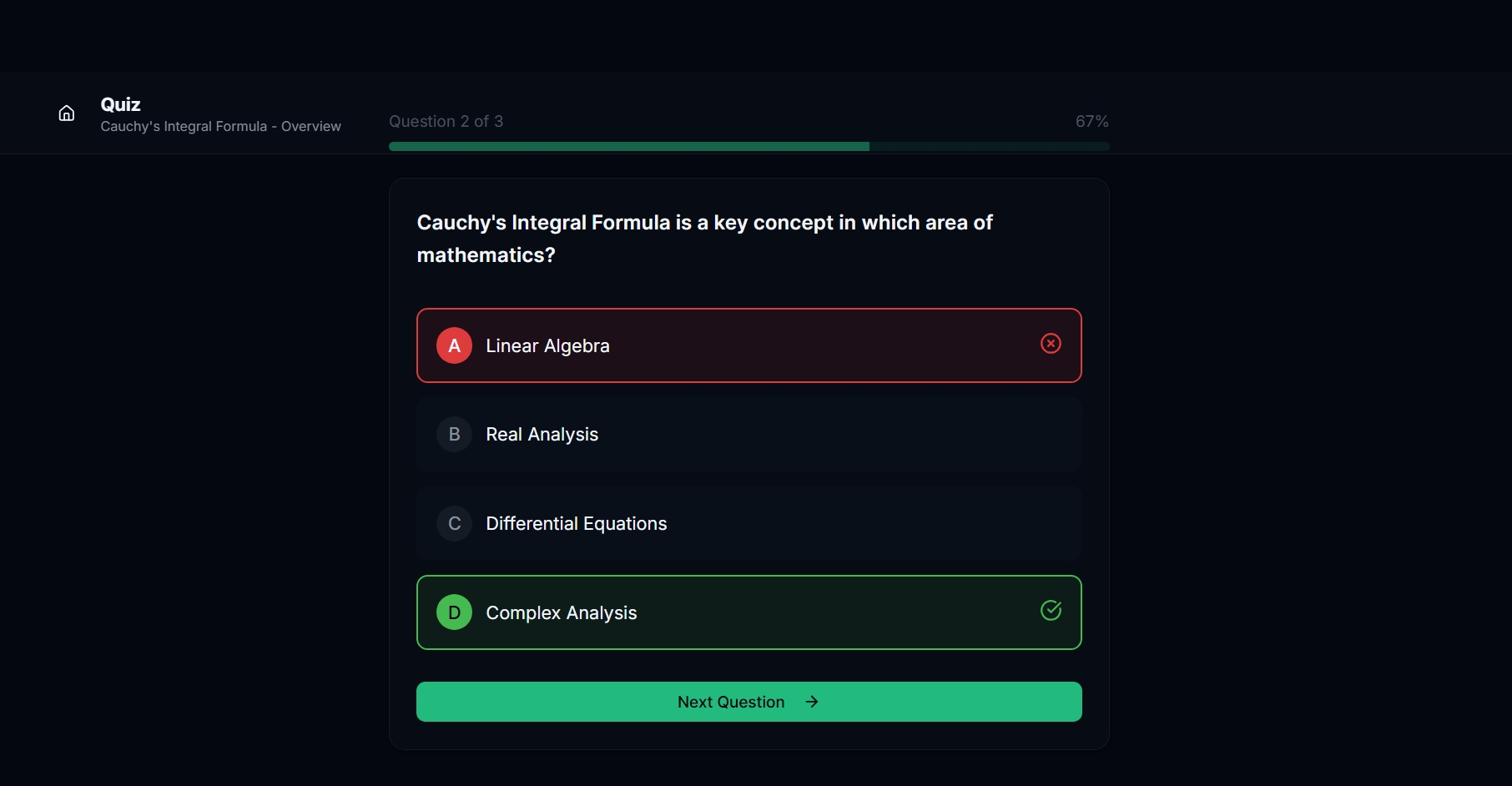Select the Differential Equations answer option
This screenshot has height=786, width=1512.
tap(749, 523)
